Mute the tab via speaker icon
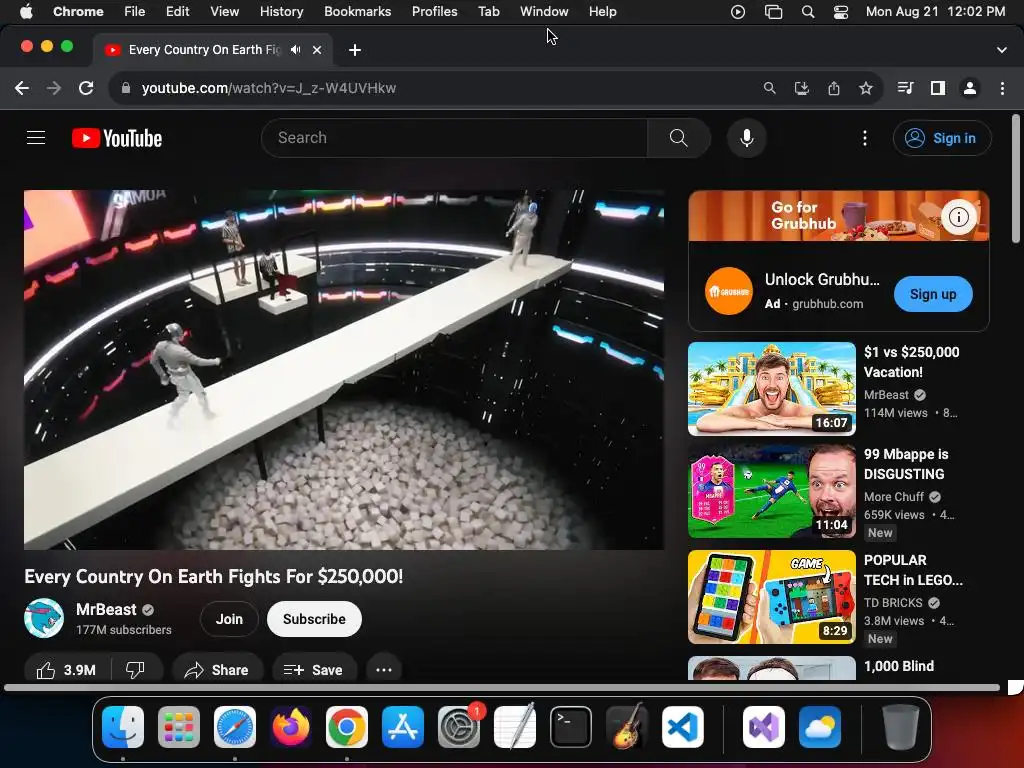Image resolution: width=1024 pixels, height=768 pixels. pos(296,50)
